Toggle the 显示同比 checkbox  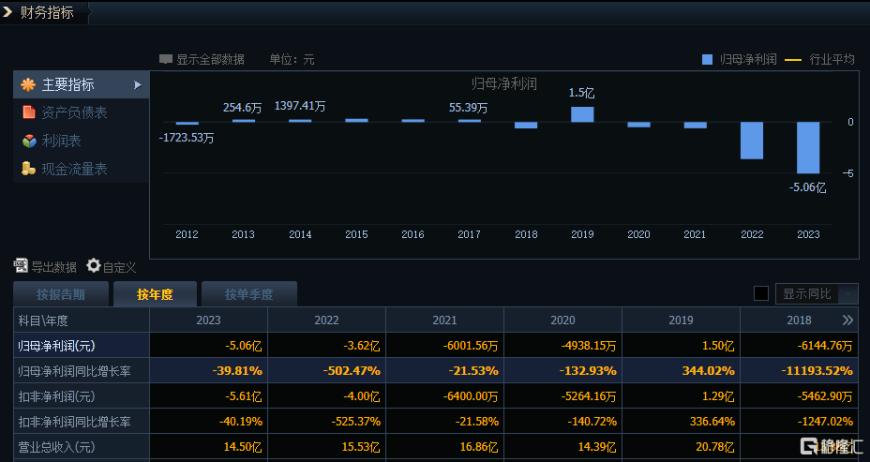(761, 294)
